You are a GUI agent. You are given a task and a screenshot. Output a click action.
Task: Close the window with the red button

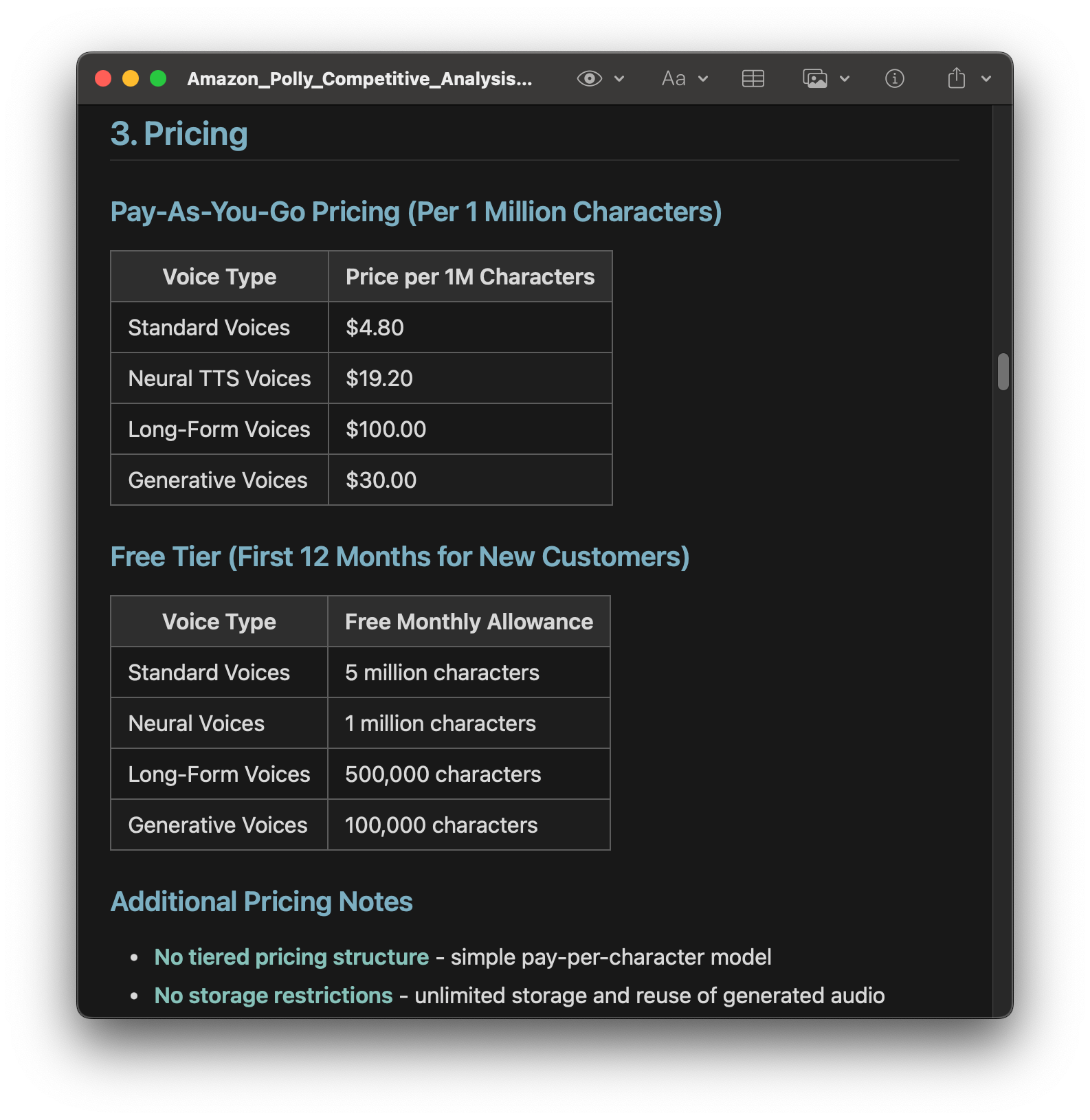103,79
